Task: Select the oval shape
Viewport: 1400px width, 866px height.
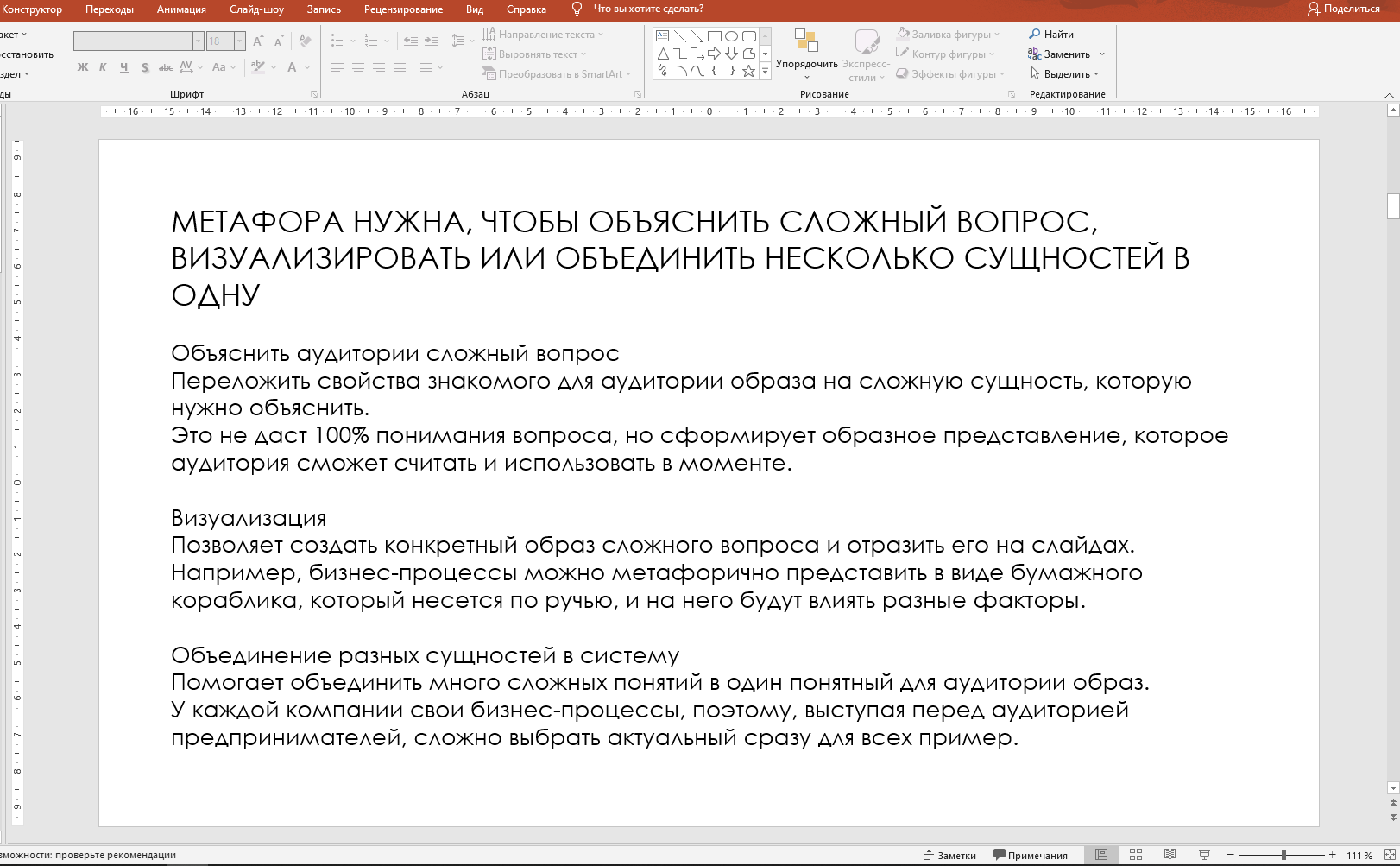Action: (732, 36)
